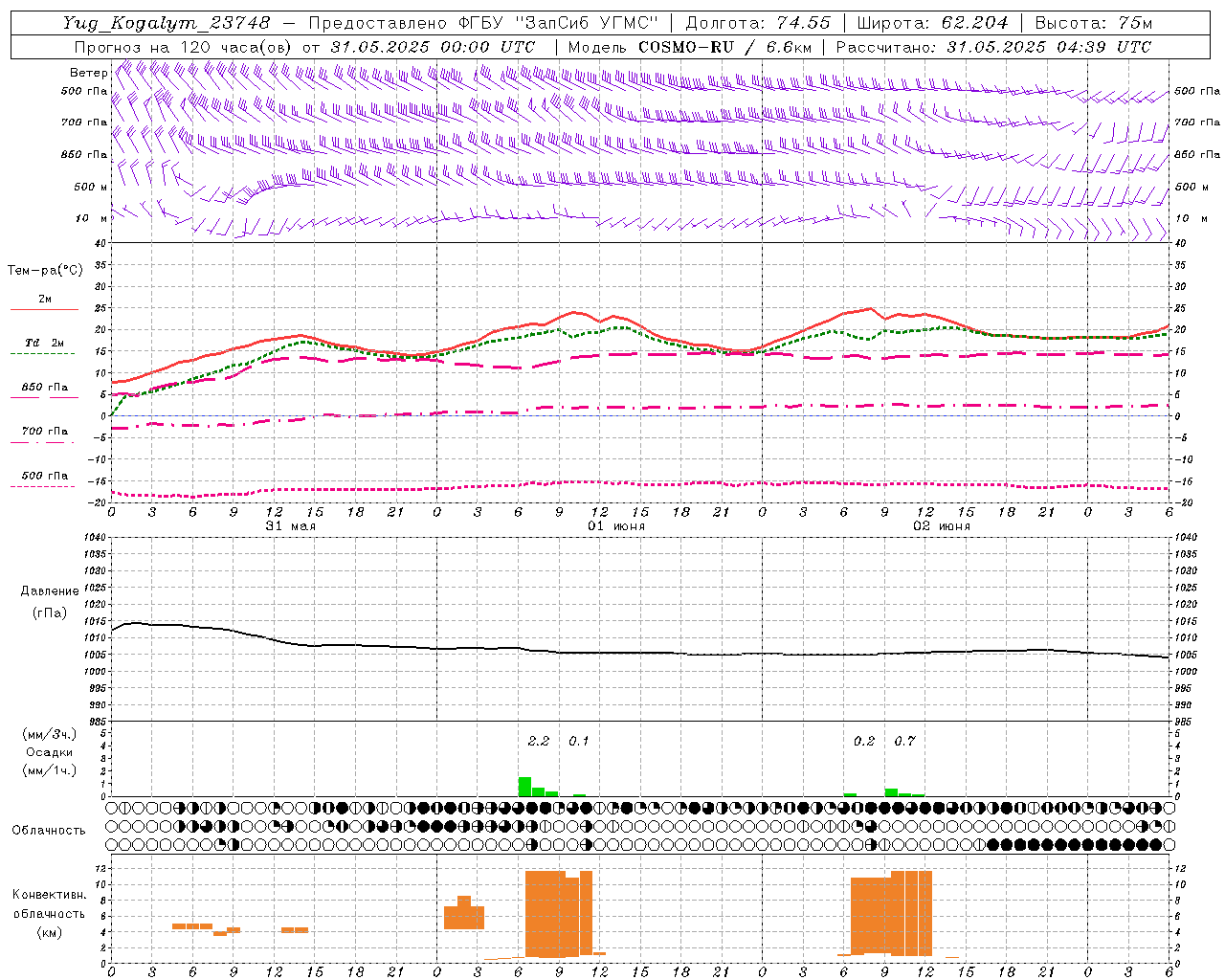Viewport: 1225px width, 980px height.
Task: Click the 31 мая date label
Action: 291,526
